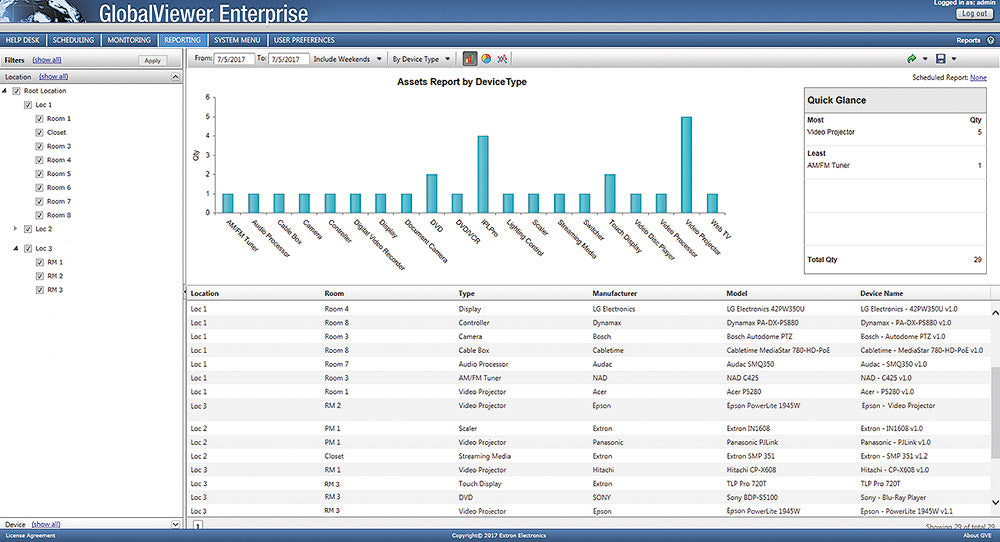
Task: Click the green export arrow icon
Action: [911, 59]
